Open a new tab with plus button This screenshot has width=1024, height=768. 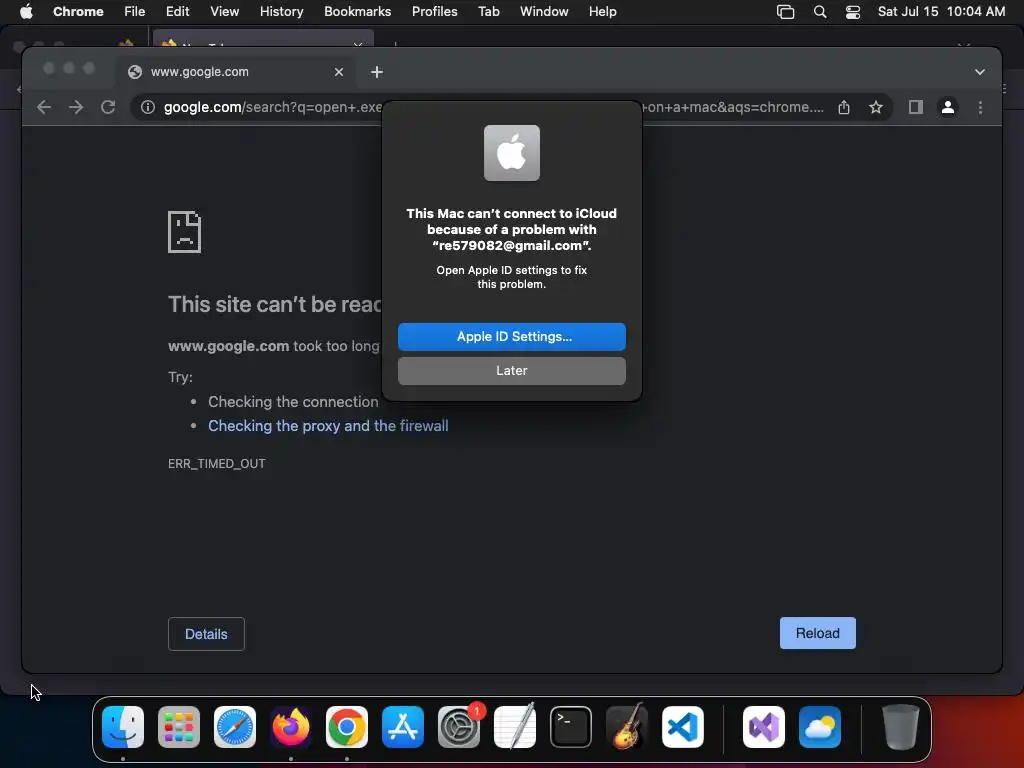377,72
